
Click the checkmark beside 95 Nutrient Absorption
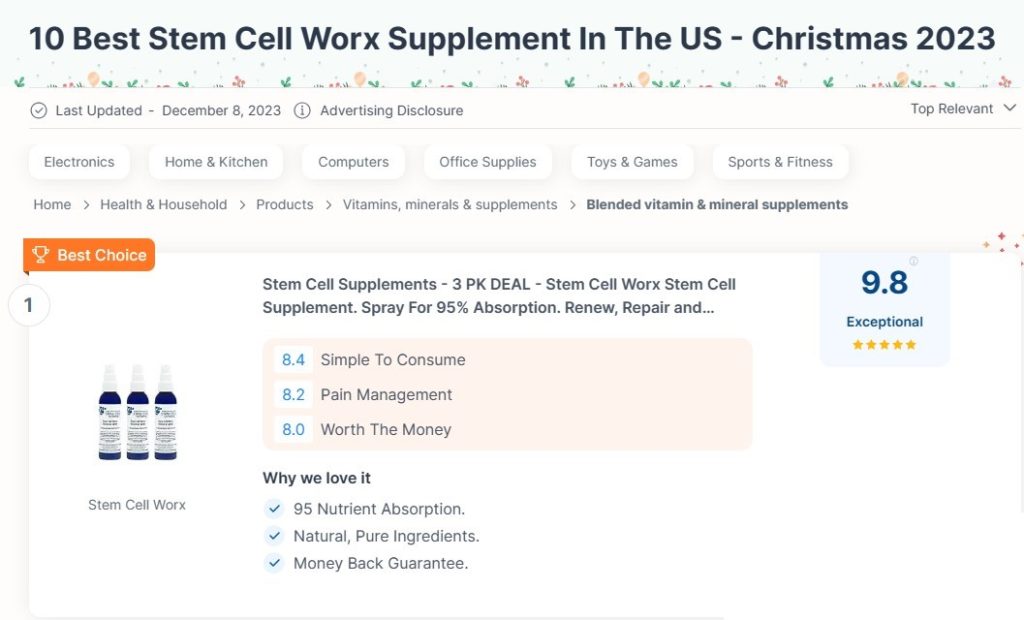(274, 508)
